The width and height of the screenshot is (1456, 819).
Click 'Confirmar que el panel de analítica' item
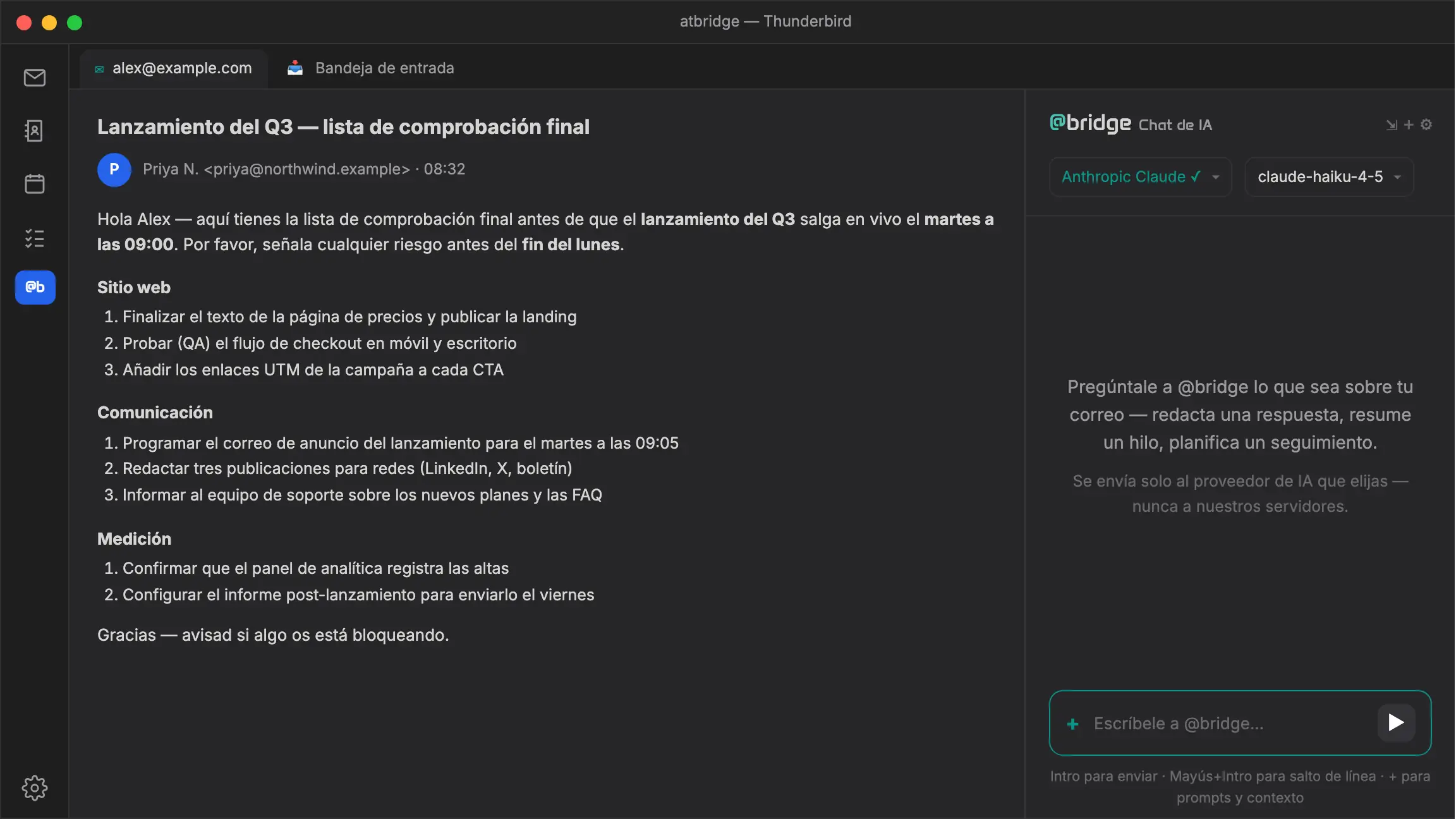[315, 568]
